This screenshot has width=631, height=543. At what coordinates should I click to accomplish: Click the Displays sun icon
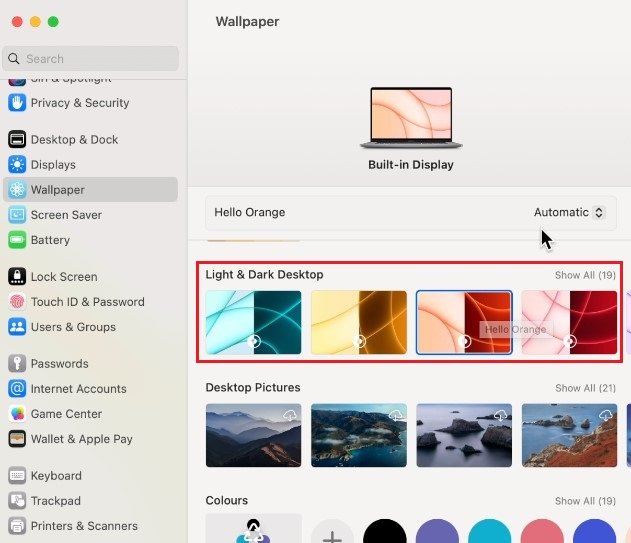[17, 164]
